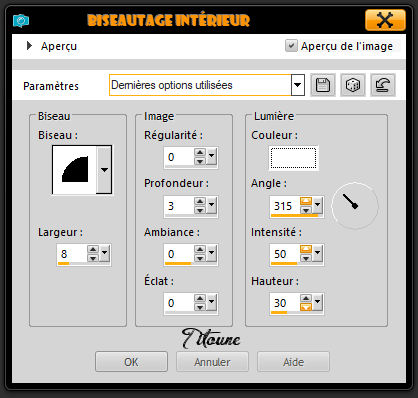Click the Éclat value input field
The height and width of the screenshot is (398, 418).
point(179,303)
